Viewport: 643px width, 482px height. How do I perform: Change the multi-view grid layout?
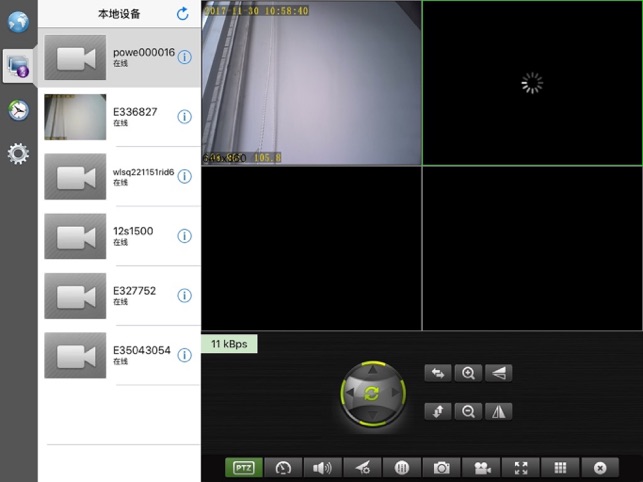pyautogui.click(x=561, y=468)
